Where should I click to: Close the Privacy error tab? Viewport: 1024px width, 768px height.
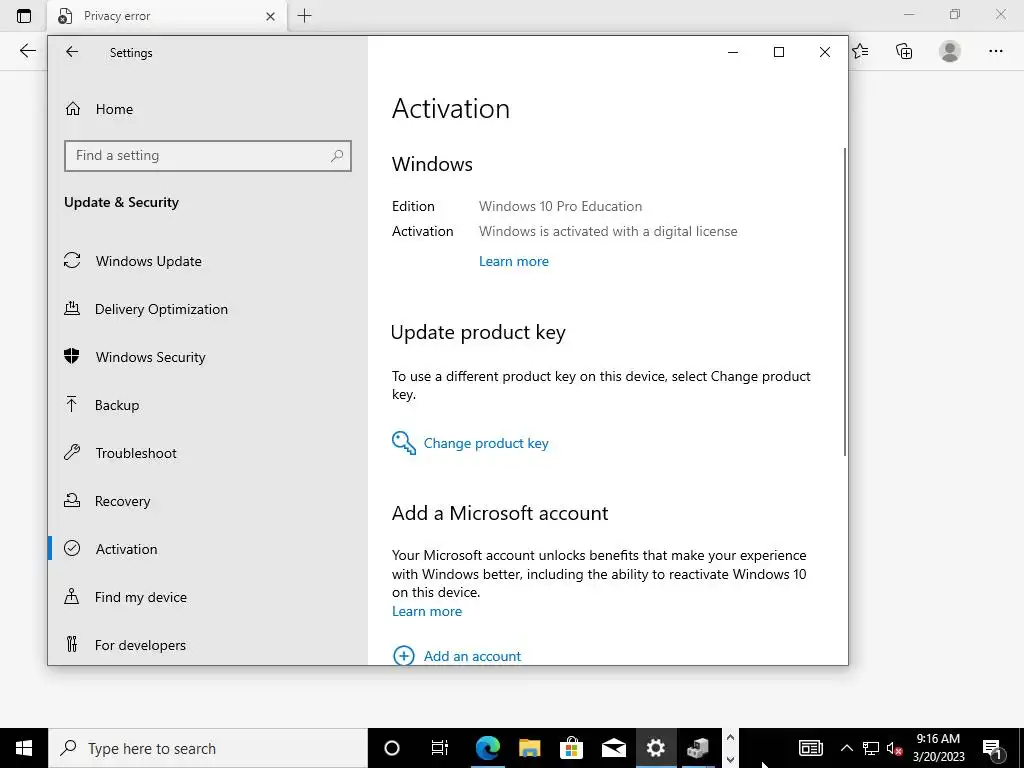pos(270,16)
